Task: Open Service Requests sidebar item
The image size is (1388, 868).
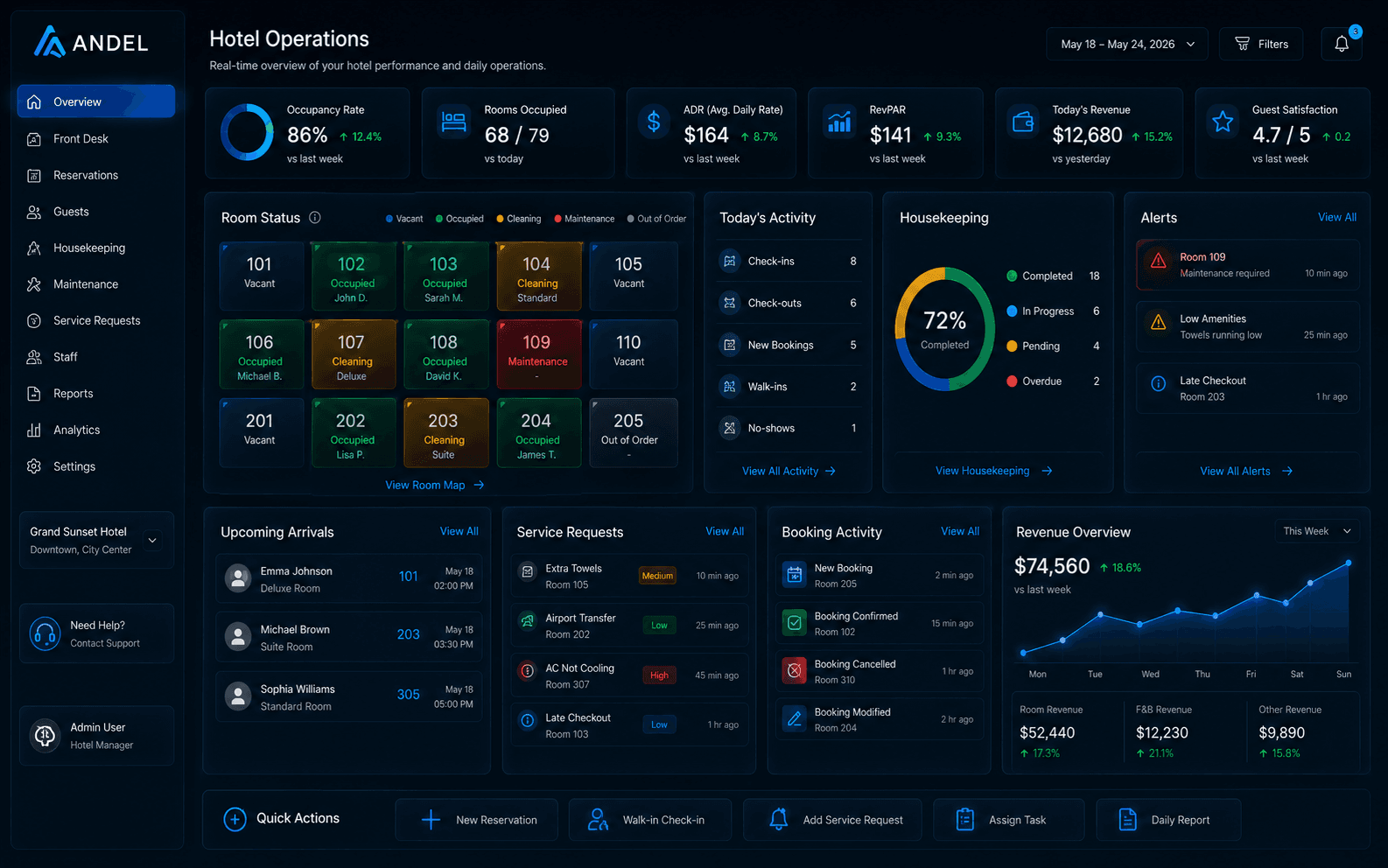Action: (96, 320)
